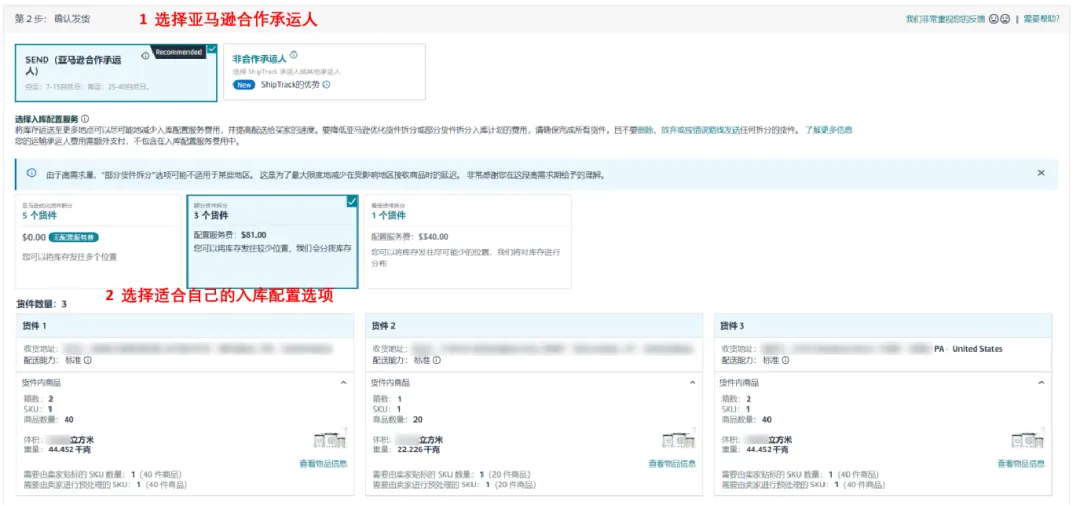
Task: Click the product box thumbnail in 货件 2
Action: tap(679, 441)
